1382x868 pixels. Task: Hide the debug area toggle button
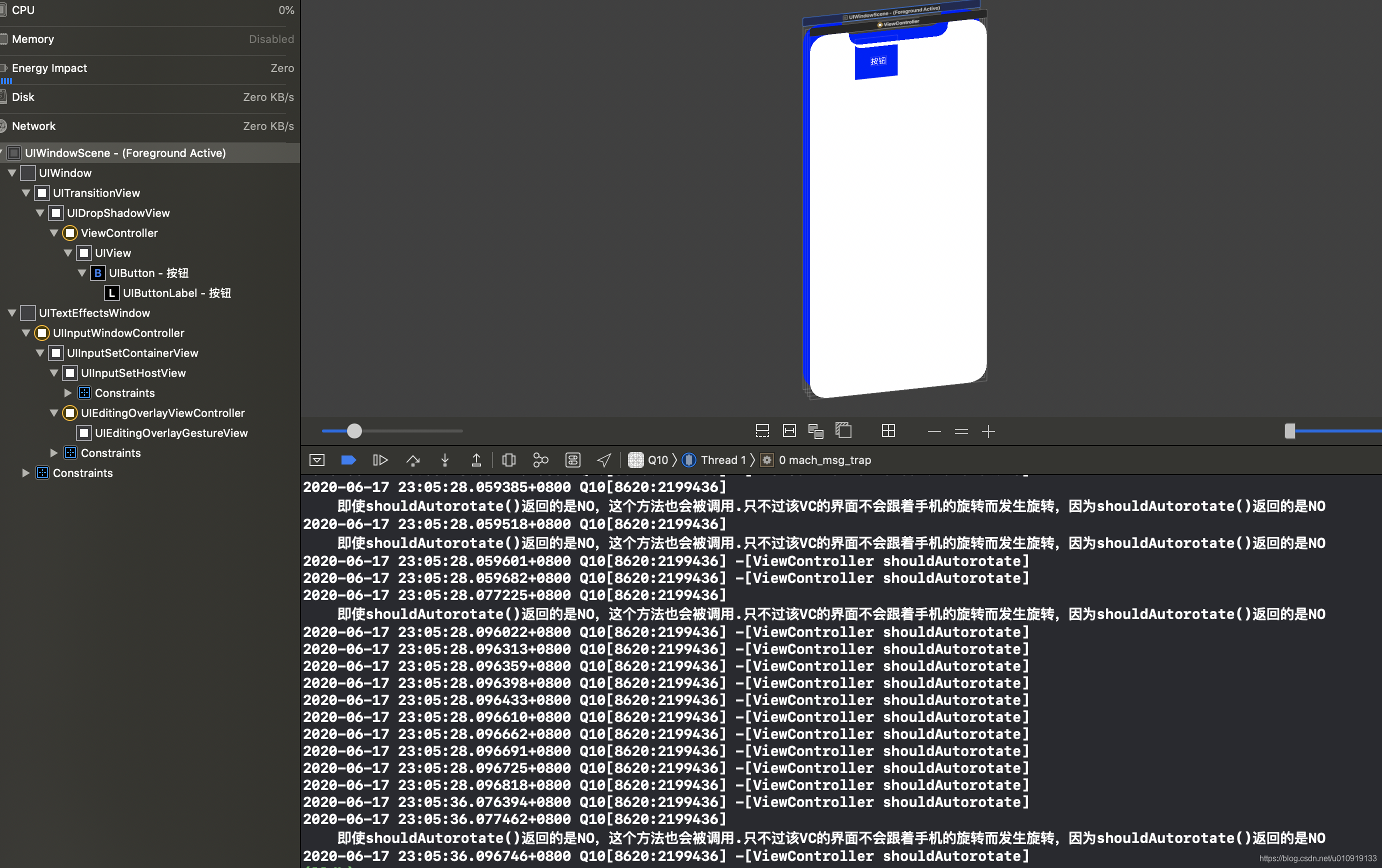pos(317,460)
